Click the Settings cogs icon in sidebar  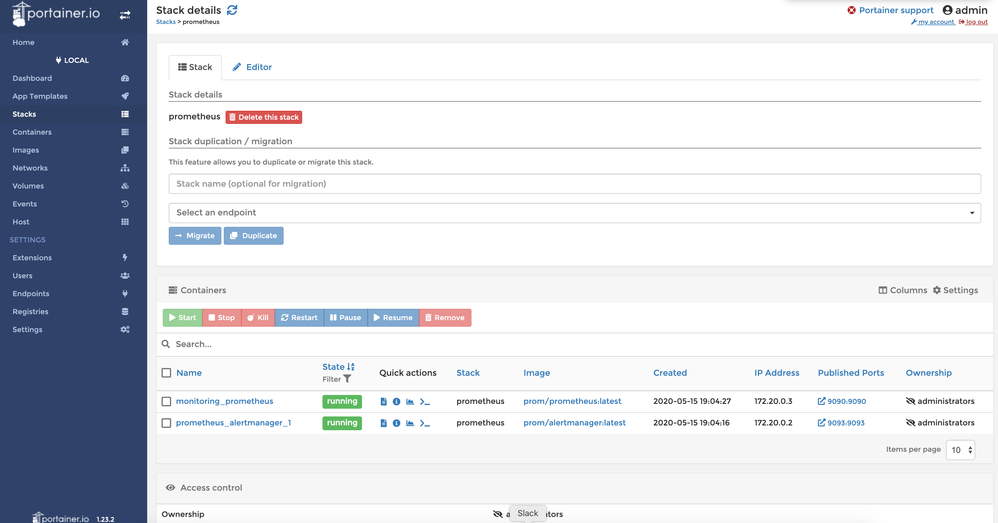125,330
